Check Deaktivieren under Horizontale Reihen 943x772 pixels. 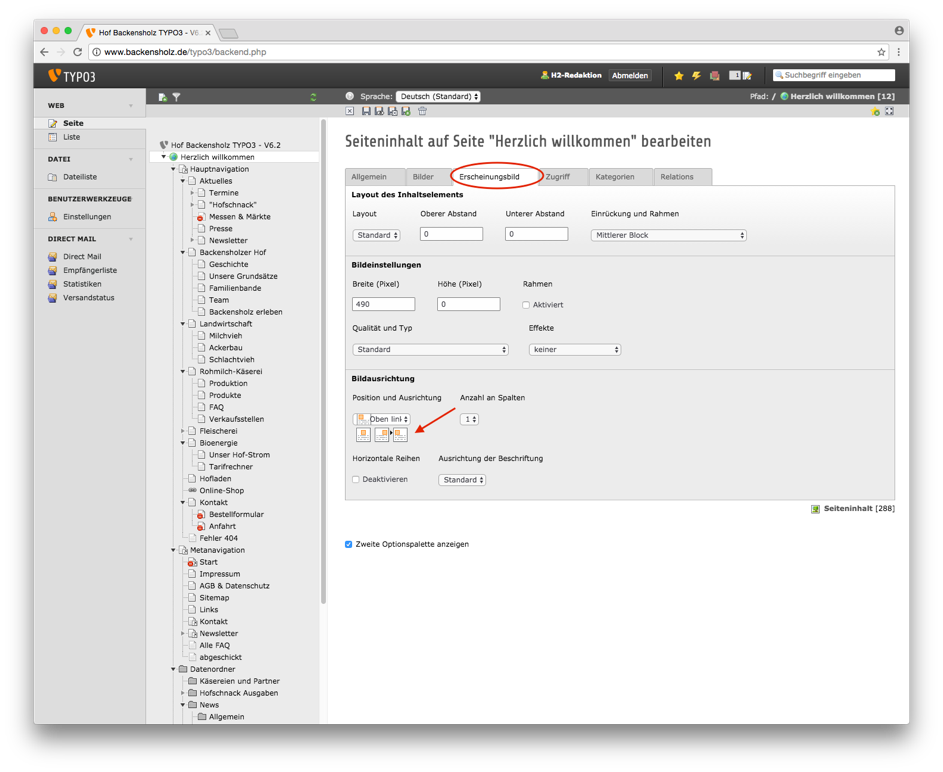pos(356,480)
